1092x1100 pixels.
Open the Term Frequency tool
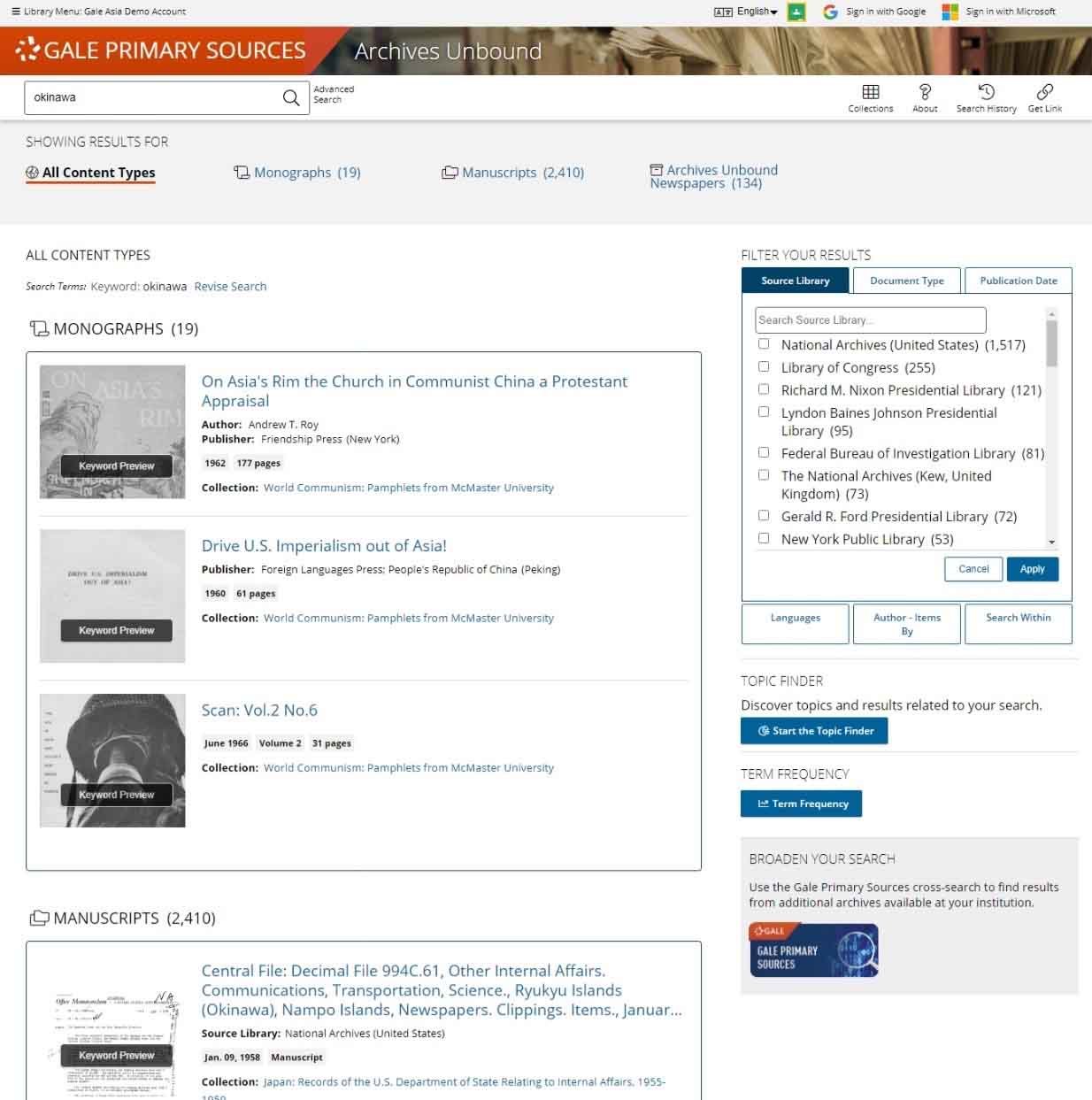pos(801,804)
